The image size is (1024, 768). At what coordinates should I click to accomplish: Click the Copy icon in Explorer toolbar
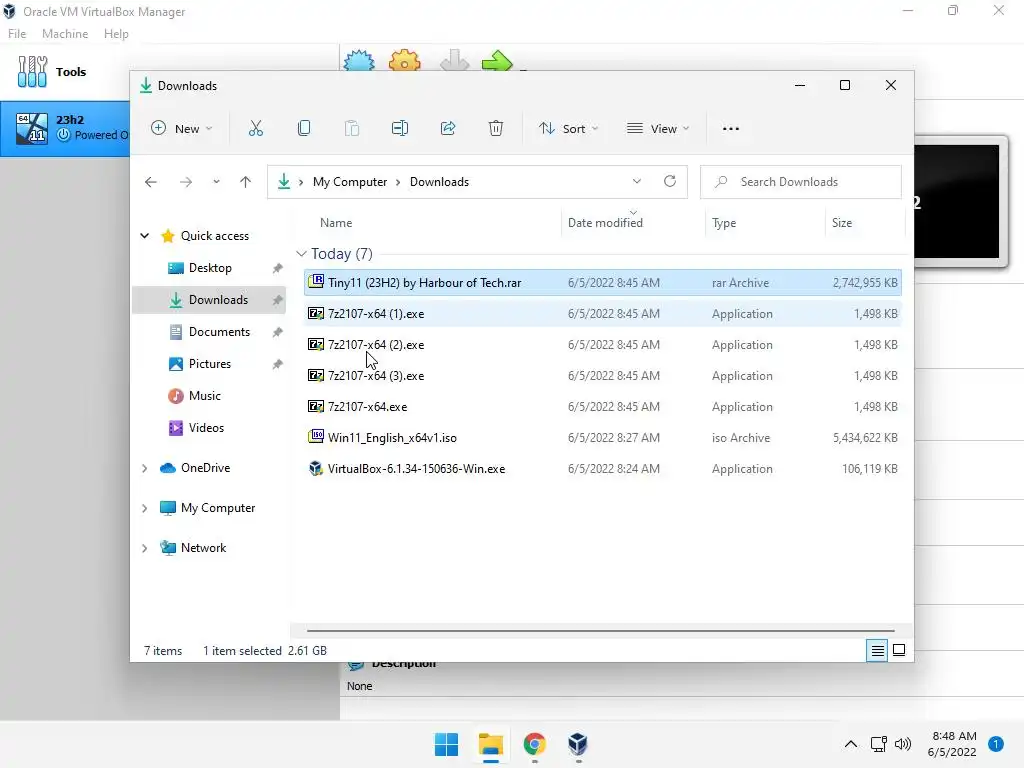[x=304, y=129]
